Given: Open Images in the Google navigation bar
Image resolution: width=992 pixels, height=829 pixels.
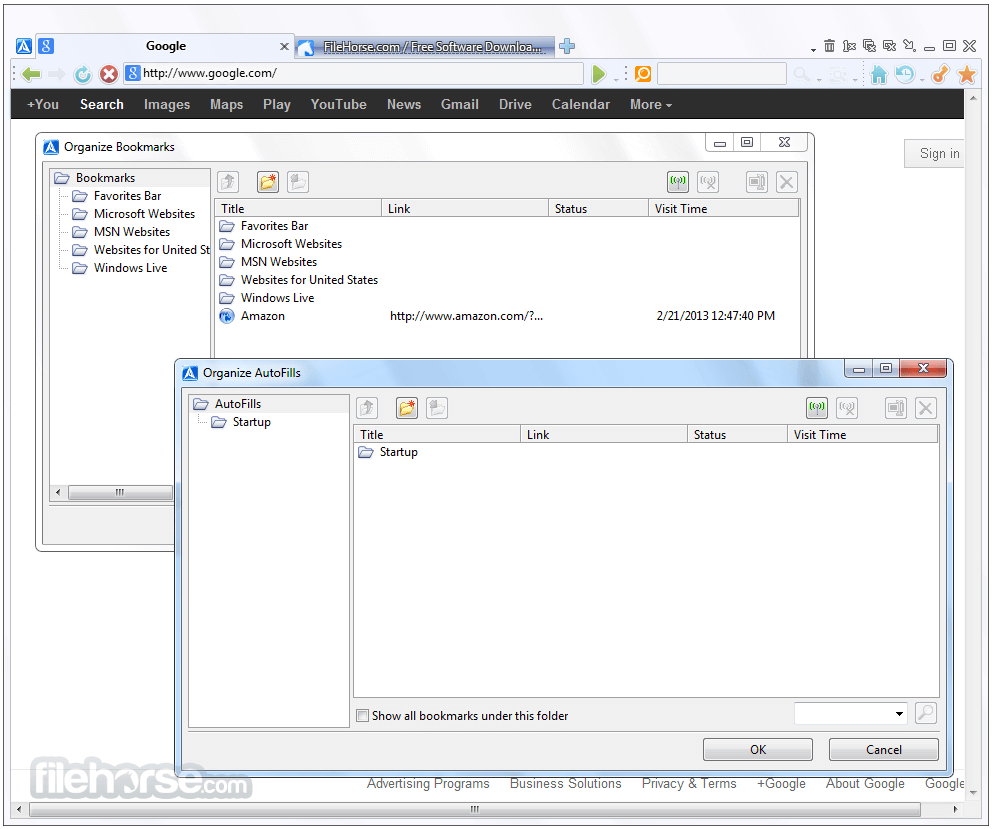Looking at the screenshot, I should tap(166, 105).
